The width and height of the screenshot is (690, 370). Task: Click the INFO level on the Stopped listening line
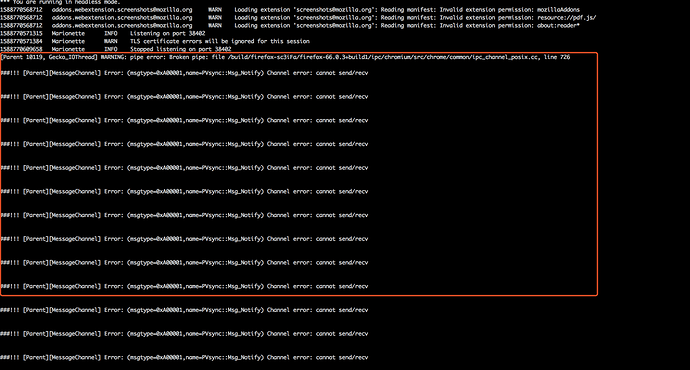coord(110,49)
